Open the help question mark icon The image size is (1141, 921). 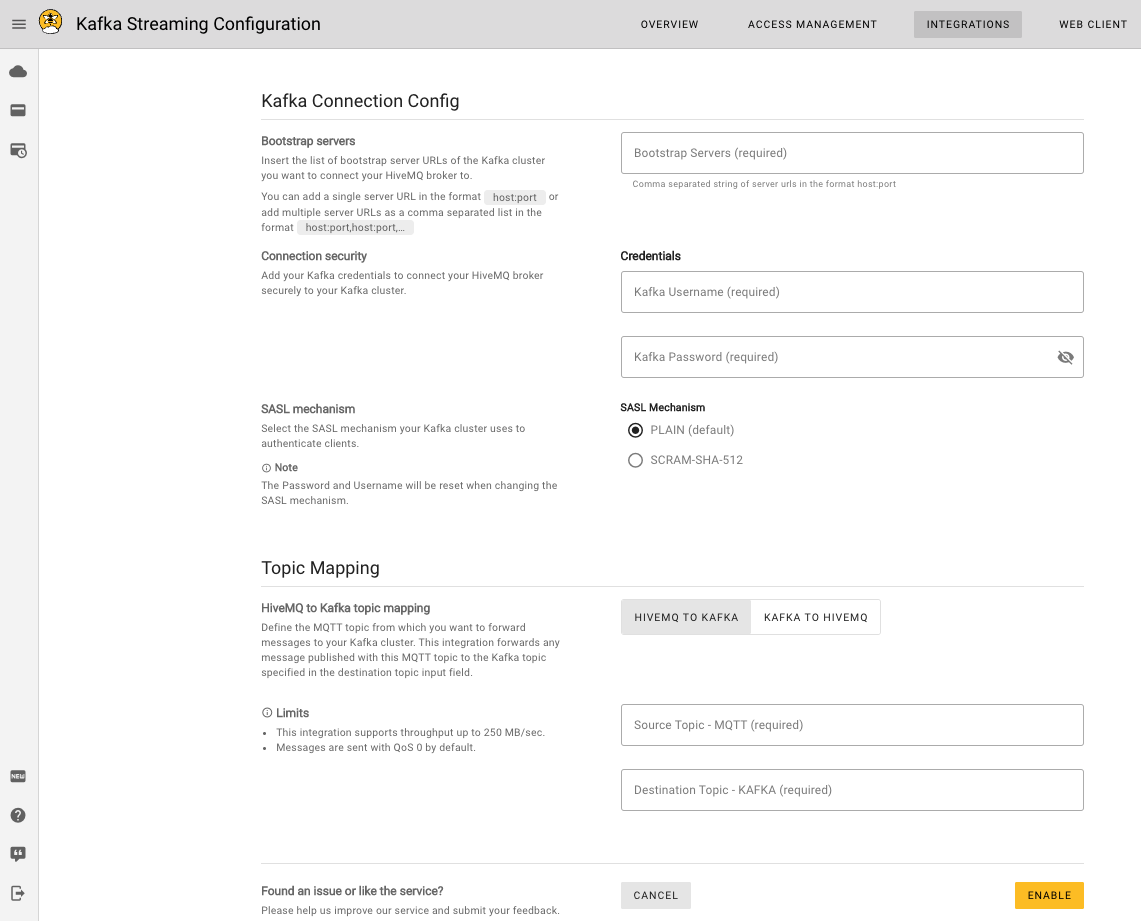click(x=18, y=816)
